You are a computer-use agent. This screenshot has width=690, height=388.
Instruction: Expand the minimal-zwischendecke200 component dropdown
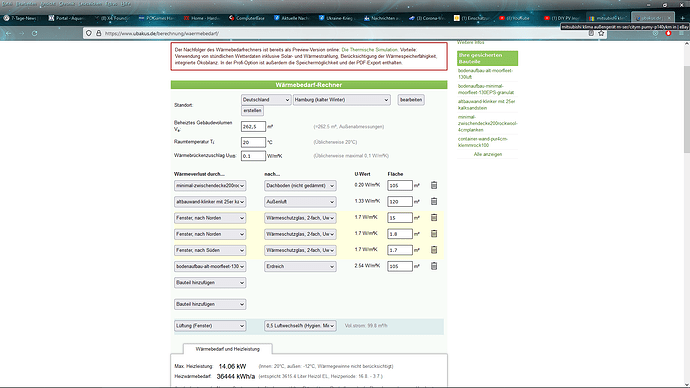pyautogui.click(x=210, y=186)
